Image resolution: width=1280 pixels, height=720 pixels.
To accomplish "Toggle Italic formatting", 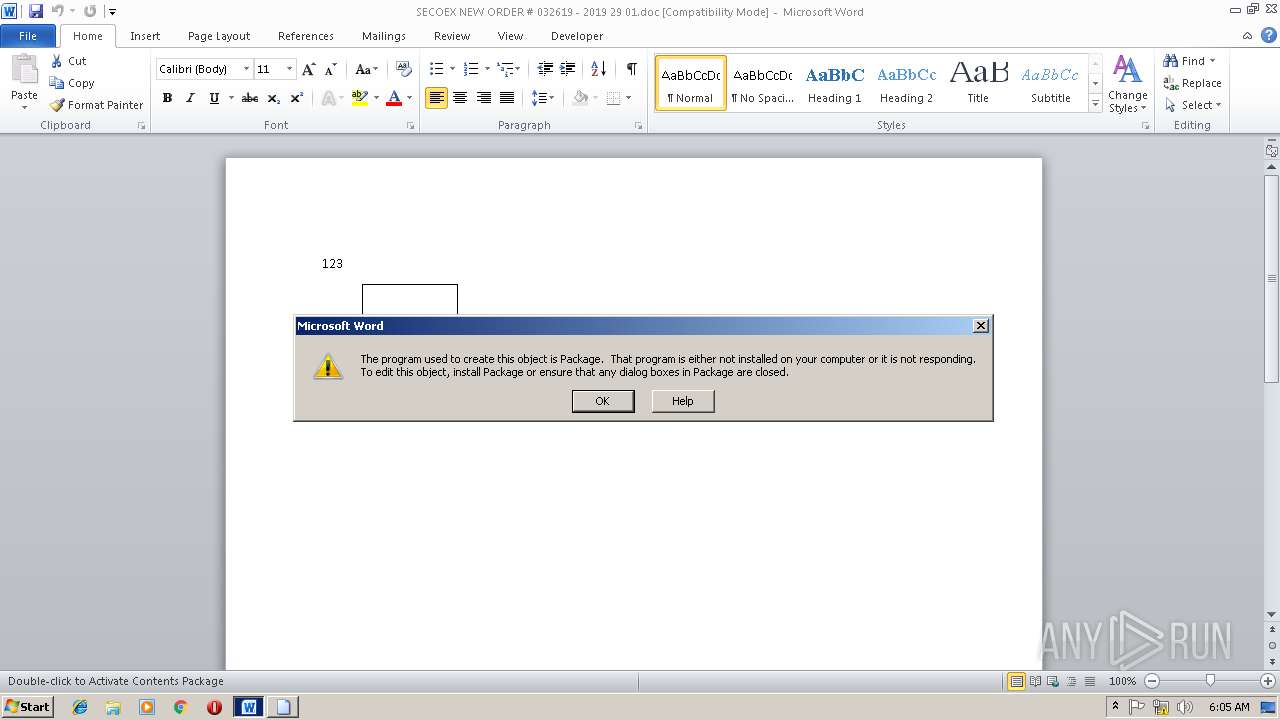I will (190, 98).
